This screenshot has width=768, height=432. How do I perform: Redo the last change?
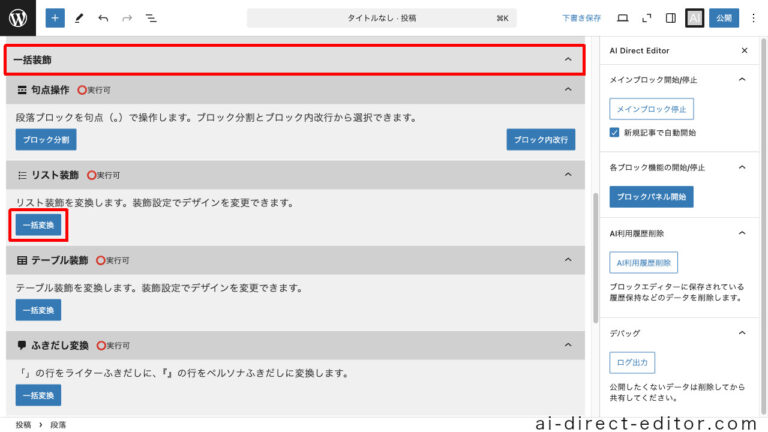[127, 18]
